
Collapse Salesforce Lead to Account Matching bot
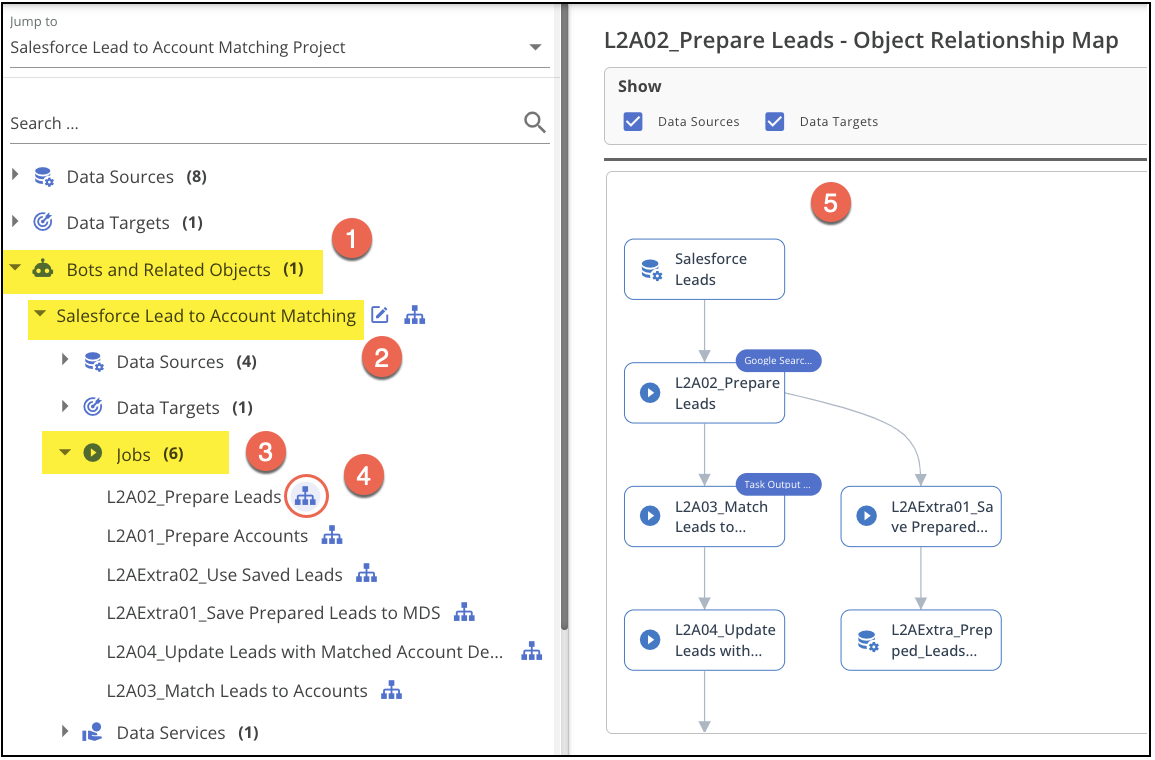click(41, 314)
